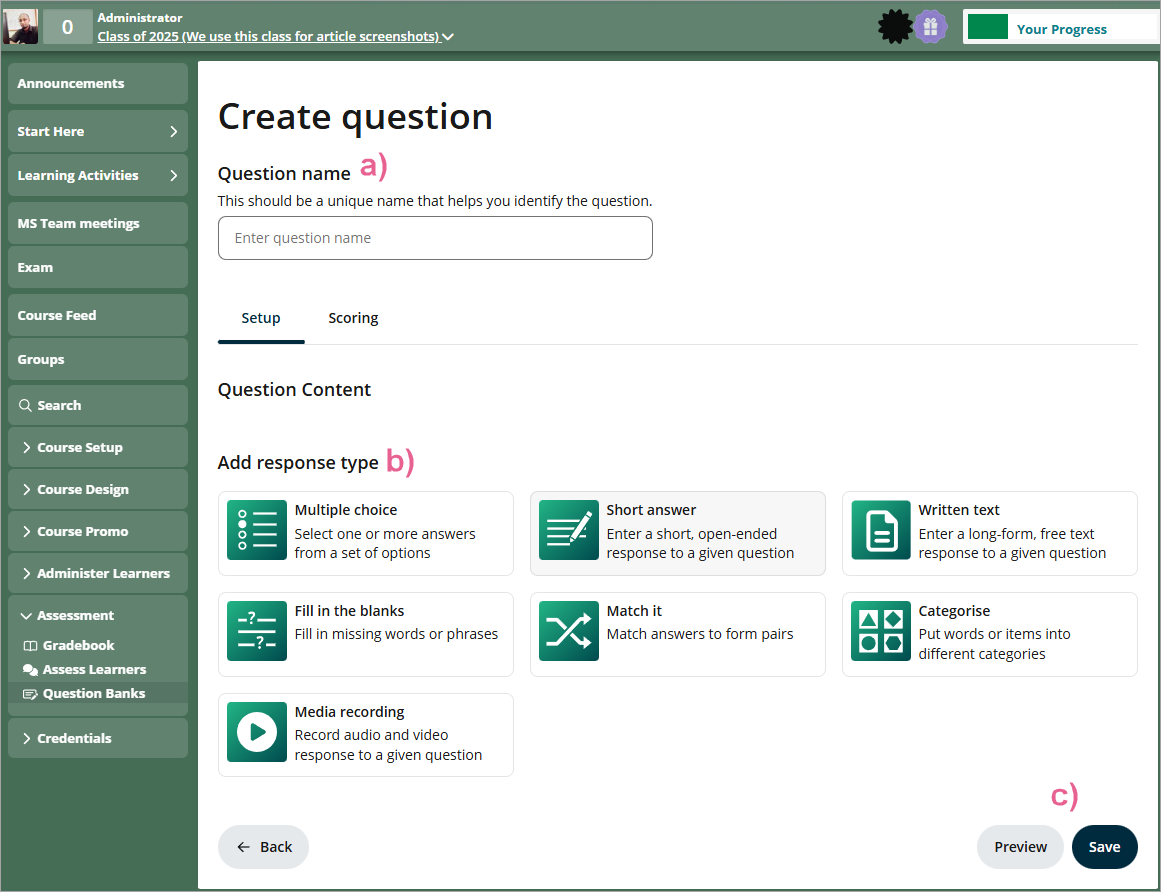Screen dimensions: 1161x892
Task: Switch to the Scoring tab
Action: click(353, 318)
